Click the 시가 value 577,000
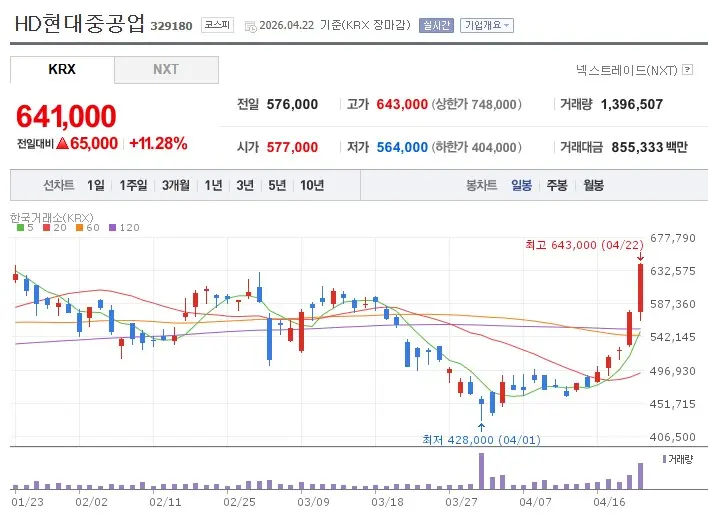The image size is (708, 518). point(292,147)
